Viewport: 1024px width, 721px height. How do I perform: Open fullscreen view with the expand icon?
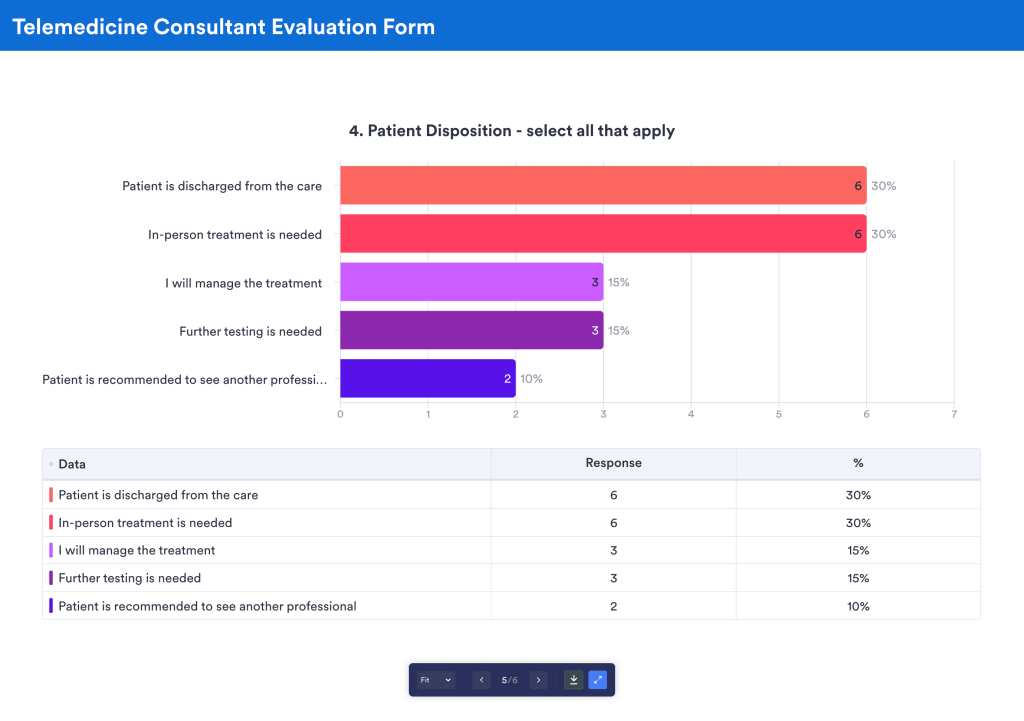(598, 679)
